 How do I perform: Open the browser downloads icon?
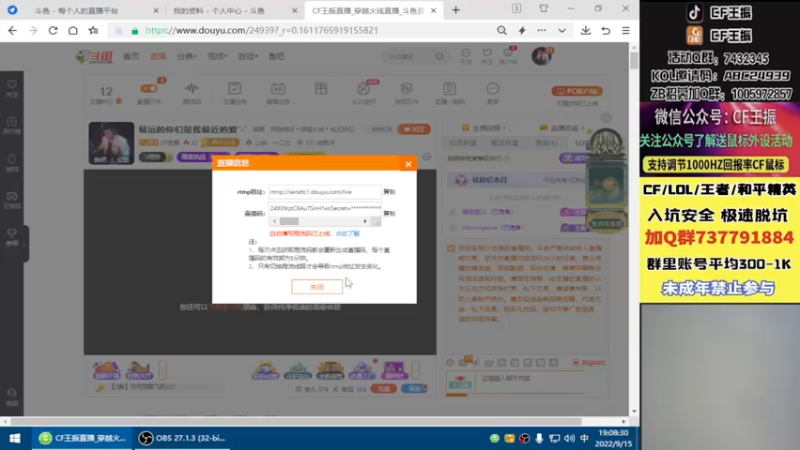pyautogui.click(x=586, y=31)
